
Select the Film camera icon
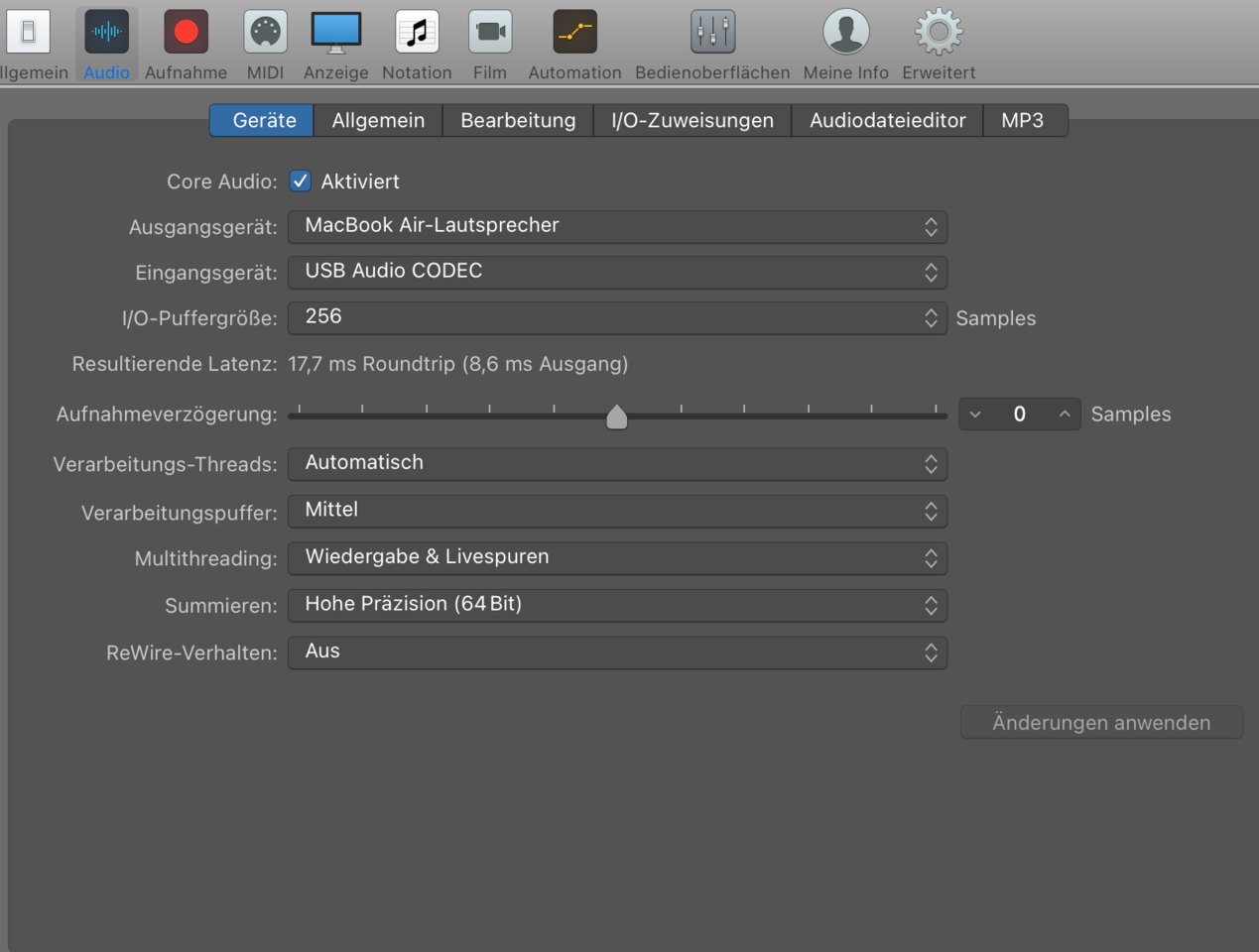pyautogui.click(x=490, y=33)
